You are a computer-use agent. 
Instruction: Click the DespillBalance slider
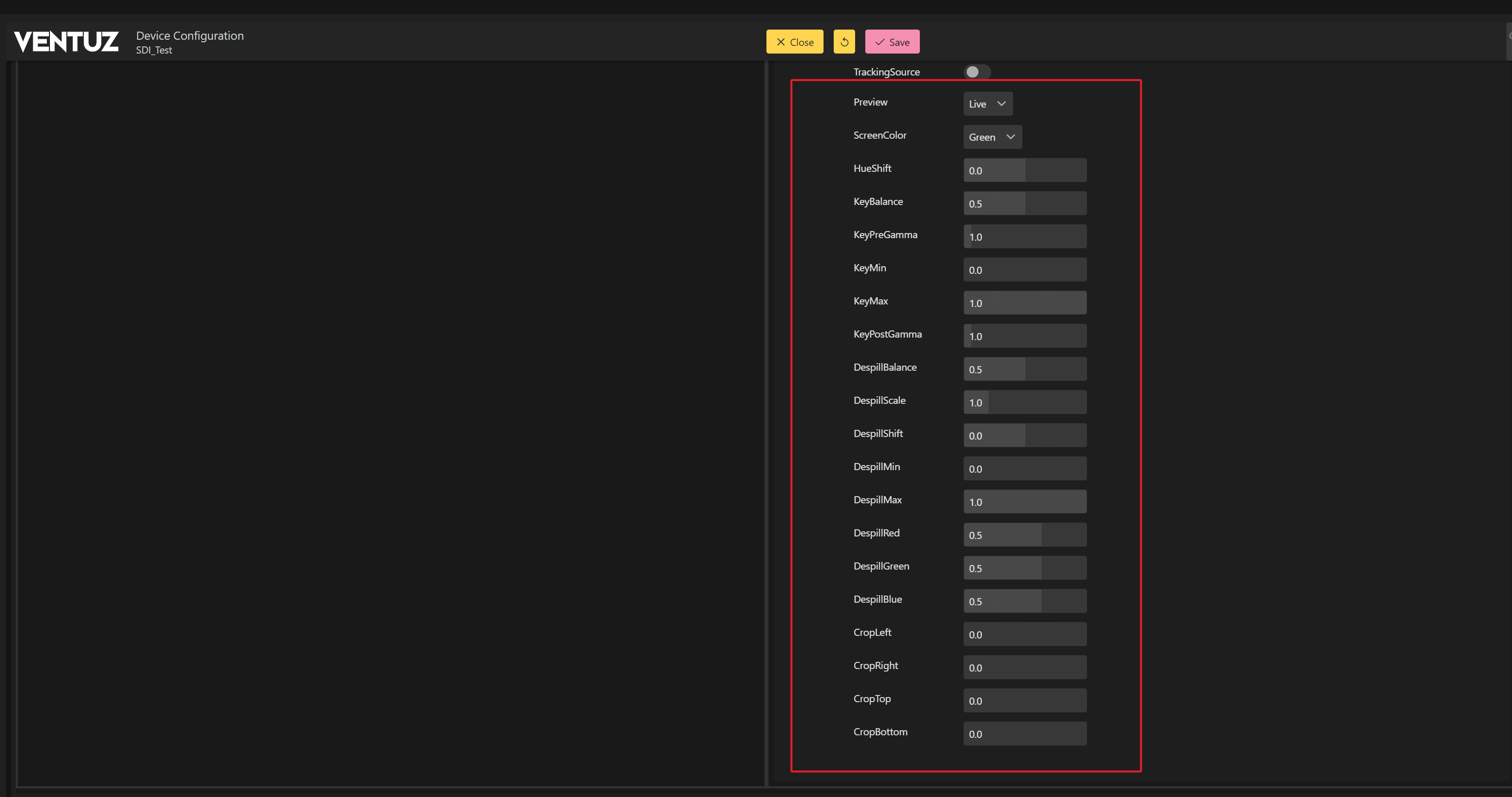click(1024, 369)
